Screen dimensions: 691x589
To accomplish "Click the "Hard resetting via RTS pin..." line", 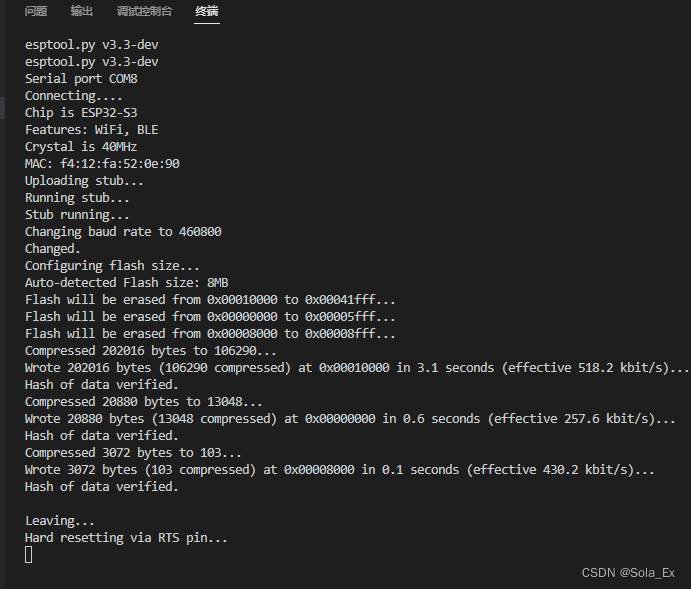I will [x=126, y=538].
